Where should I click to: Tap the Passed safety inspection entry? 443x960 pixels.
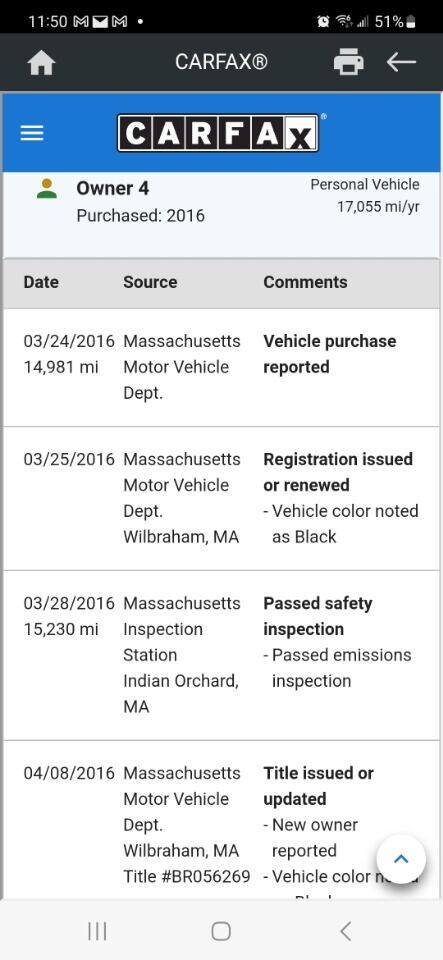click(x=318, y=616)
